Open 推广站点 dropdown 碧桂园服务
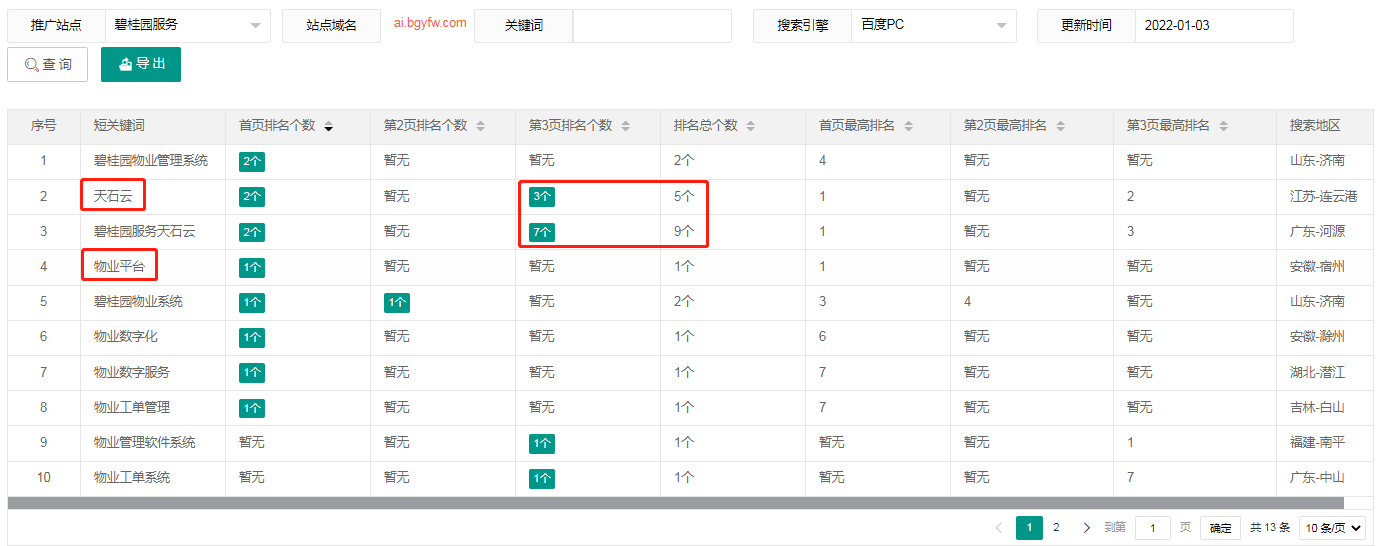 tap(188, 26)
